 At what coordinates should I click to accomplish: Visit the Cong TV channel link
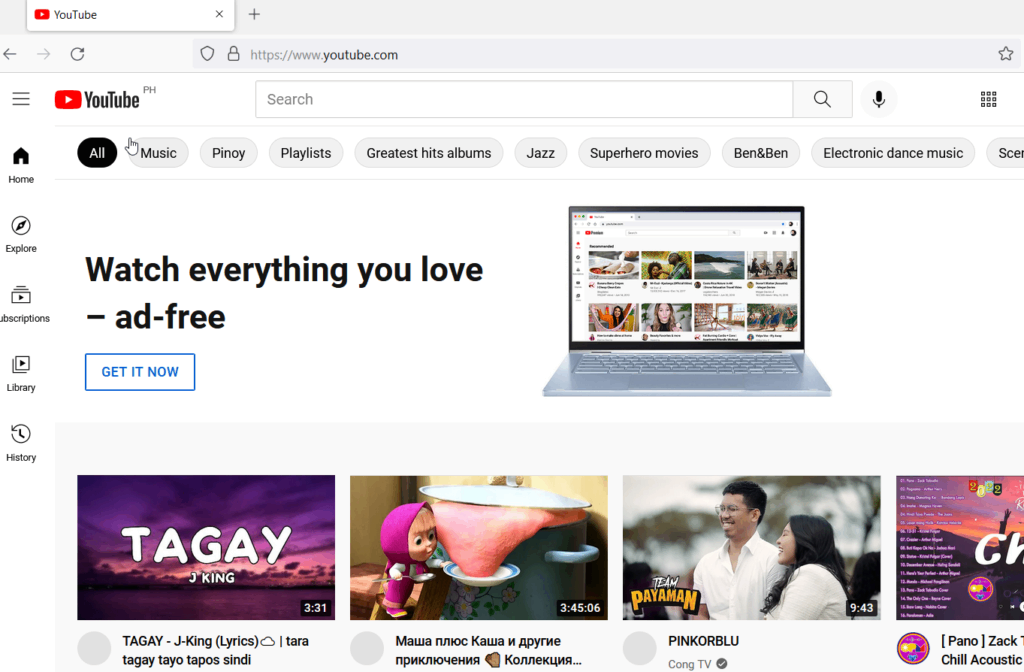690,664
